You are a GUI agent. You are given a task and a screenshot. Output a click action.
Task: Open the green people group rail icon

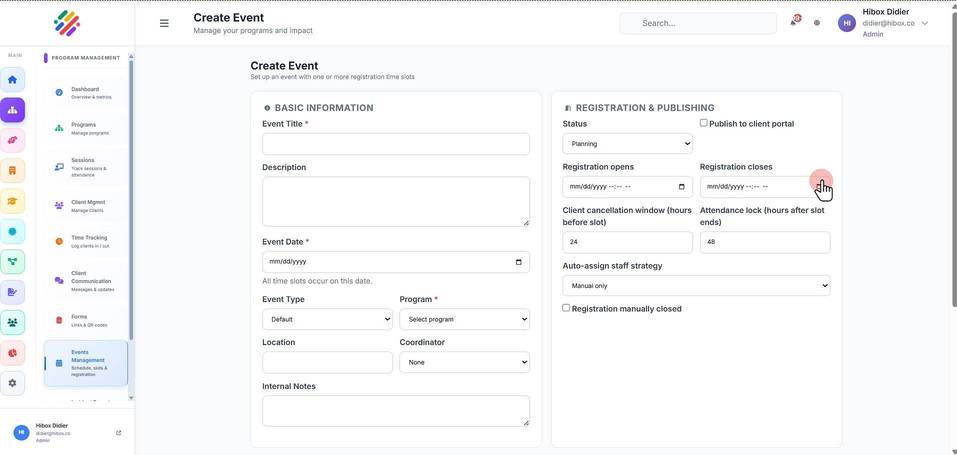(12, 322)
